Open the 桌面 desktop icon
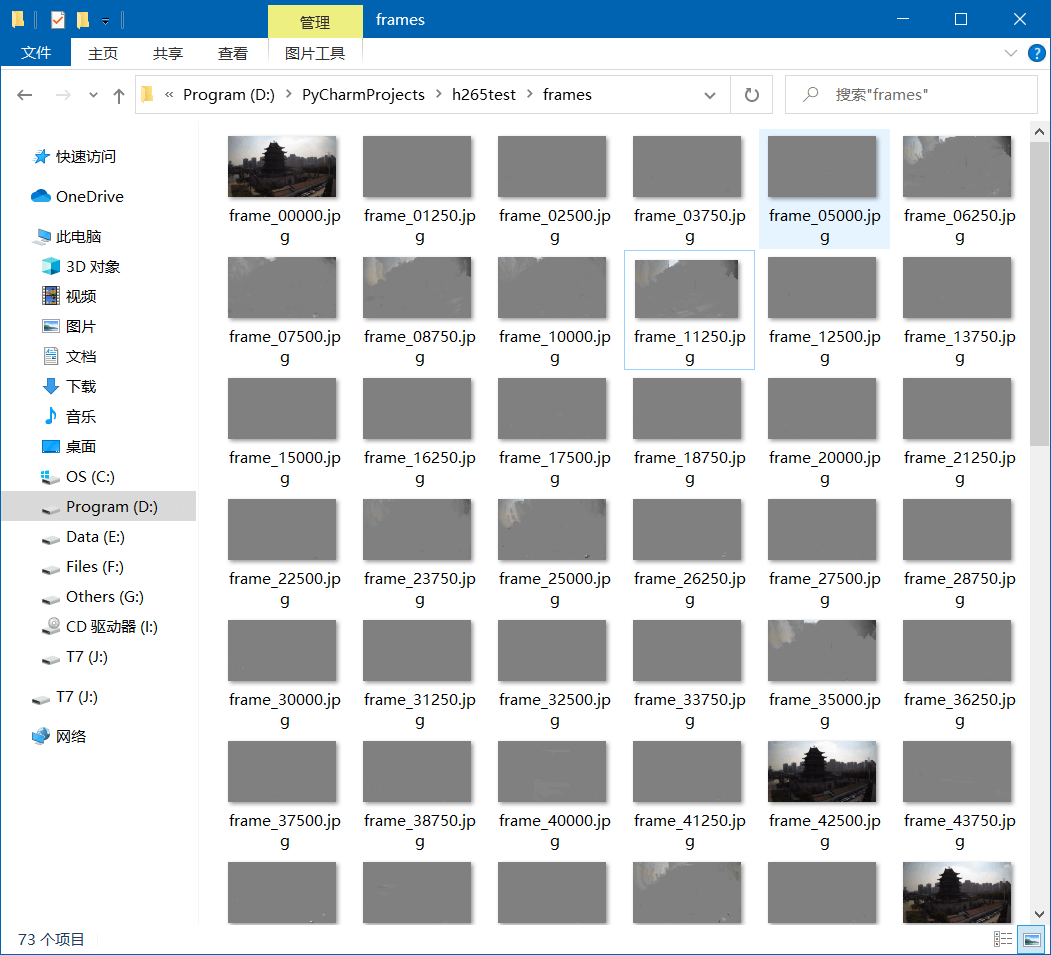 pyautogui.click(x=51, y=446)
